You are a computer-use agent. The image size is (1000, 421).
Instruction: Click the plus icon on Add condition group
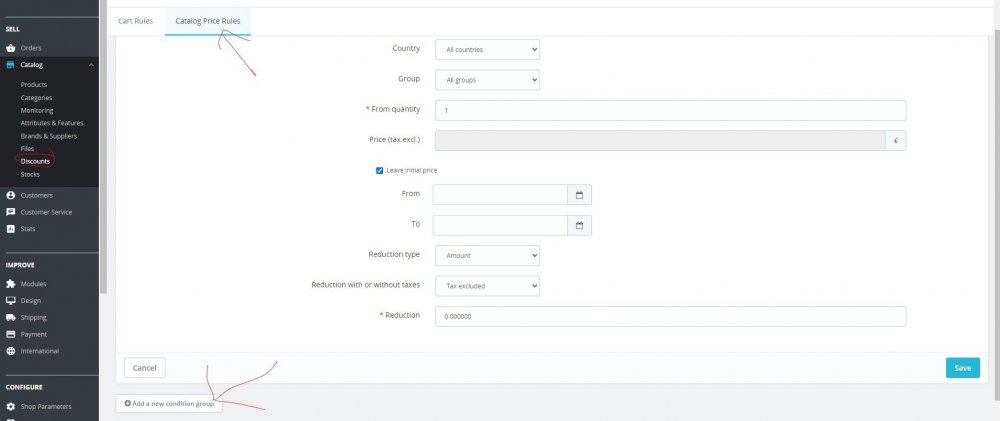(128, 403)
